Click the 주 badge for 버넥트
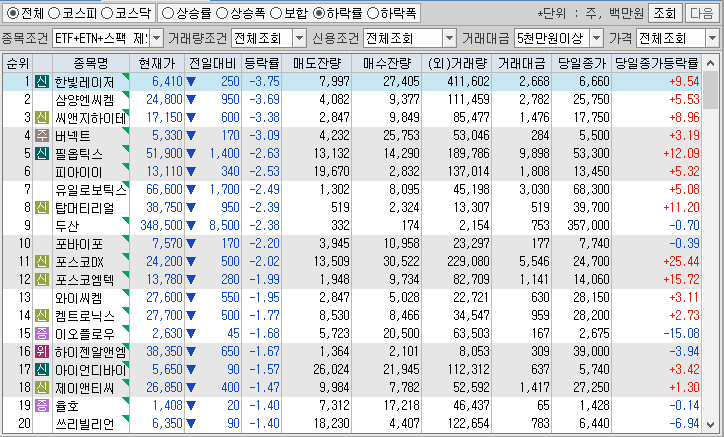Screen dimensions: 724x437 pyautogui.click(x=42, y=136)
